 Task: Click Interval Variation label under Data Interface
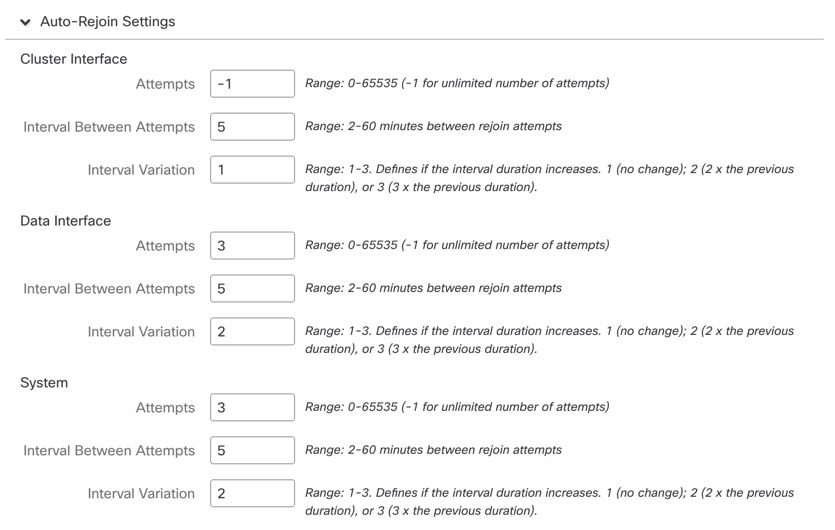point(141,332)
